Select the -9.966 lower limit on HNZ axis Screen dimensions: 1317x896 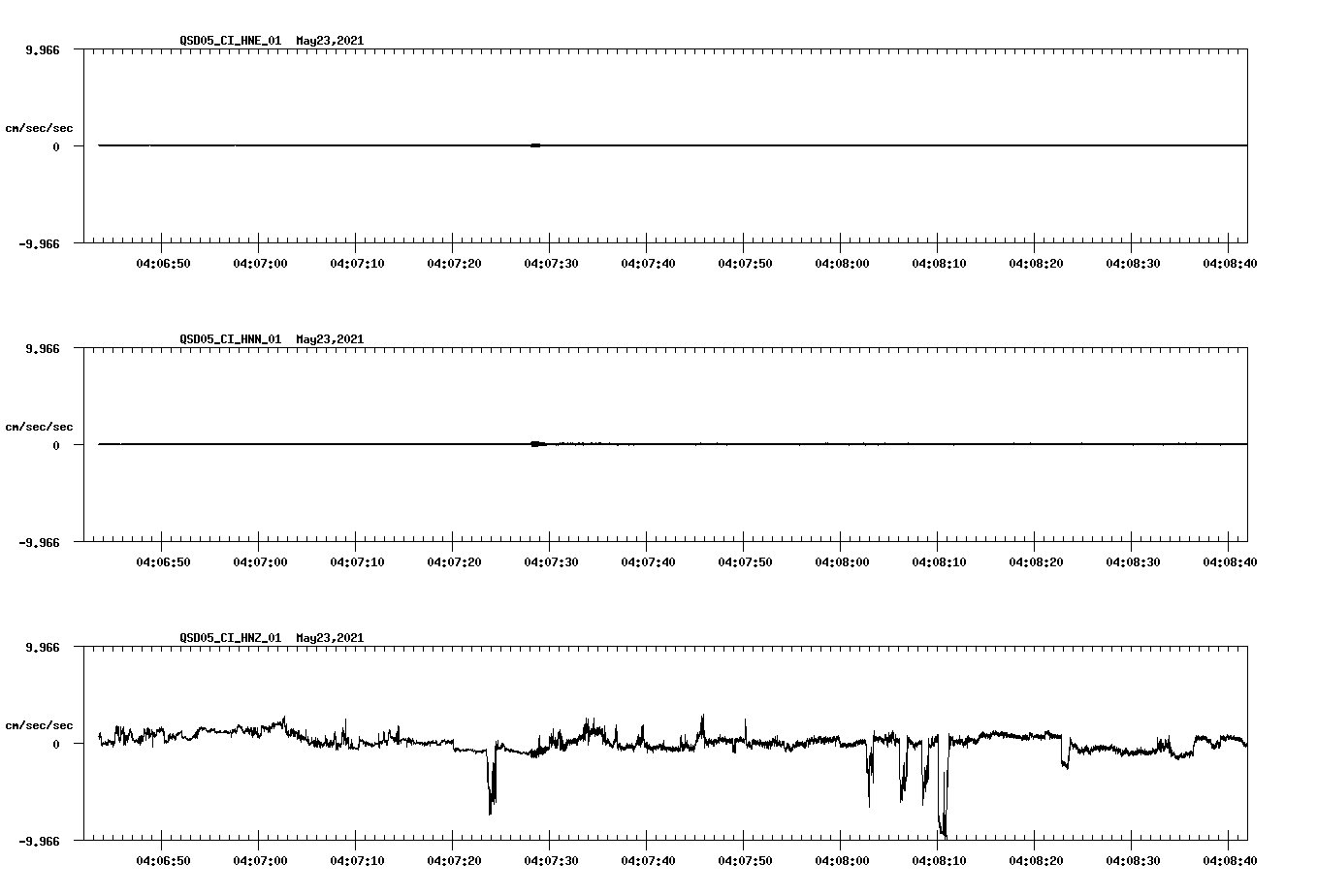[39, 842]
